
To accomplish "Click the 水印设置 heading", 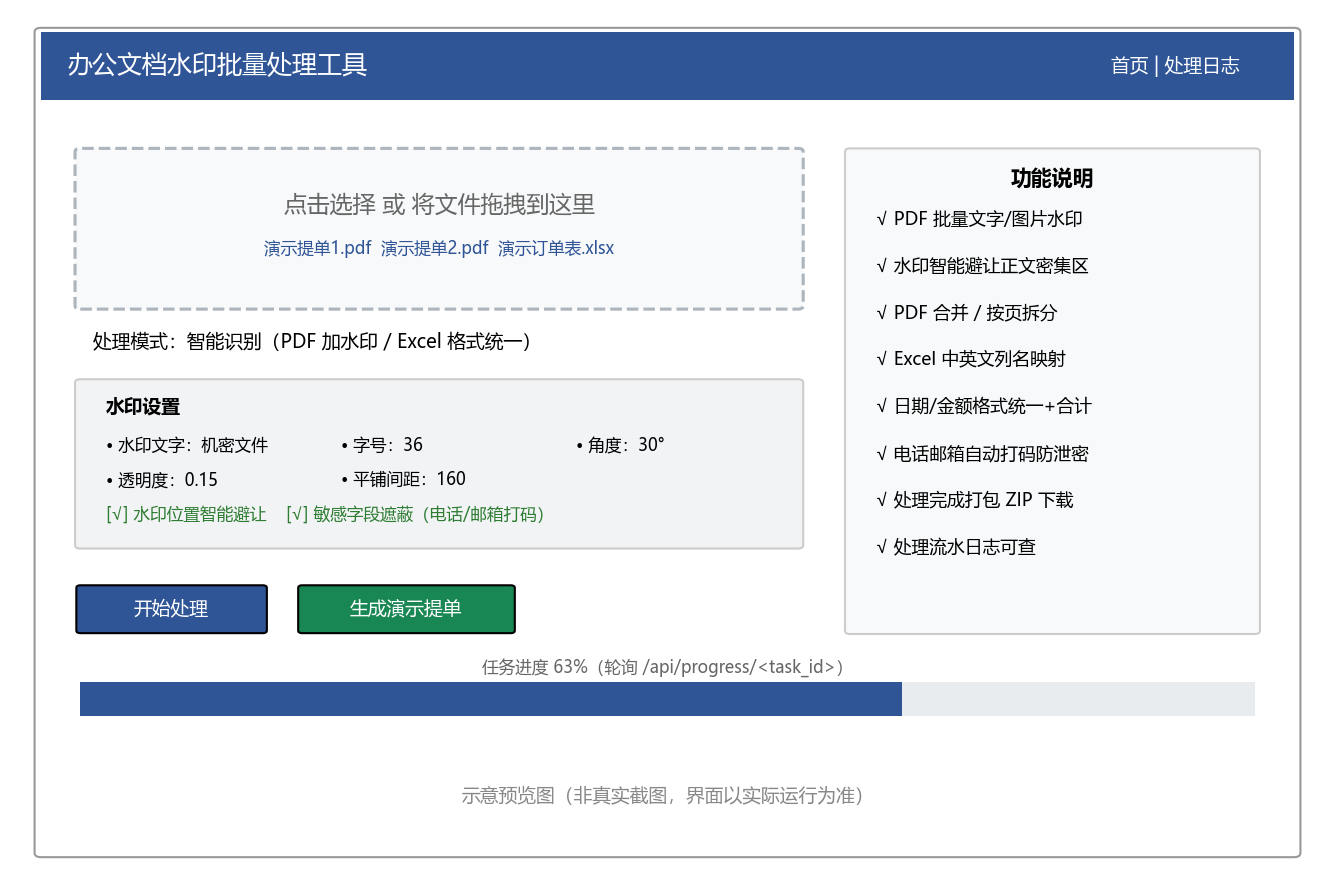I will coord(143,408).
